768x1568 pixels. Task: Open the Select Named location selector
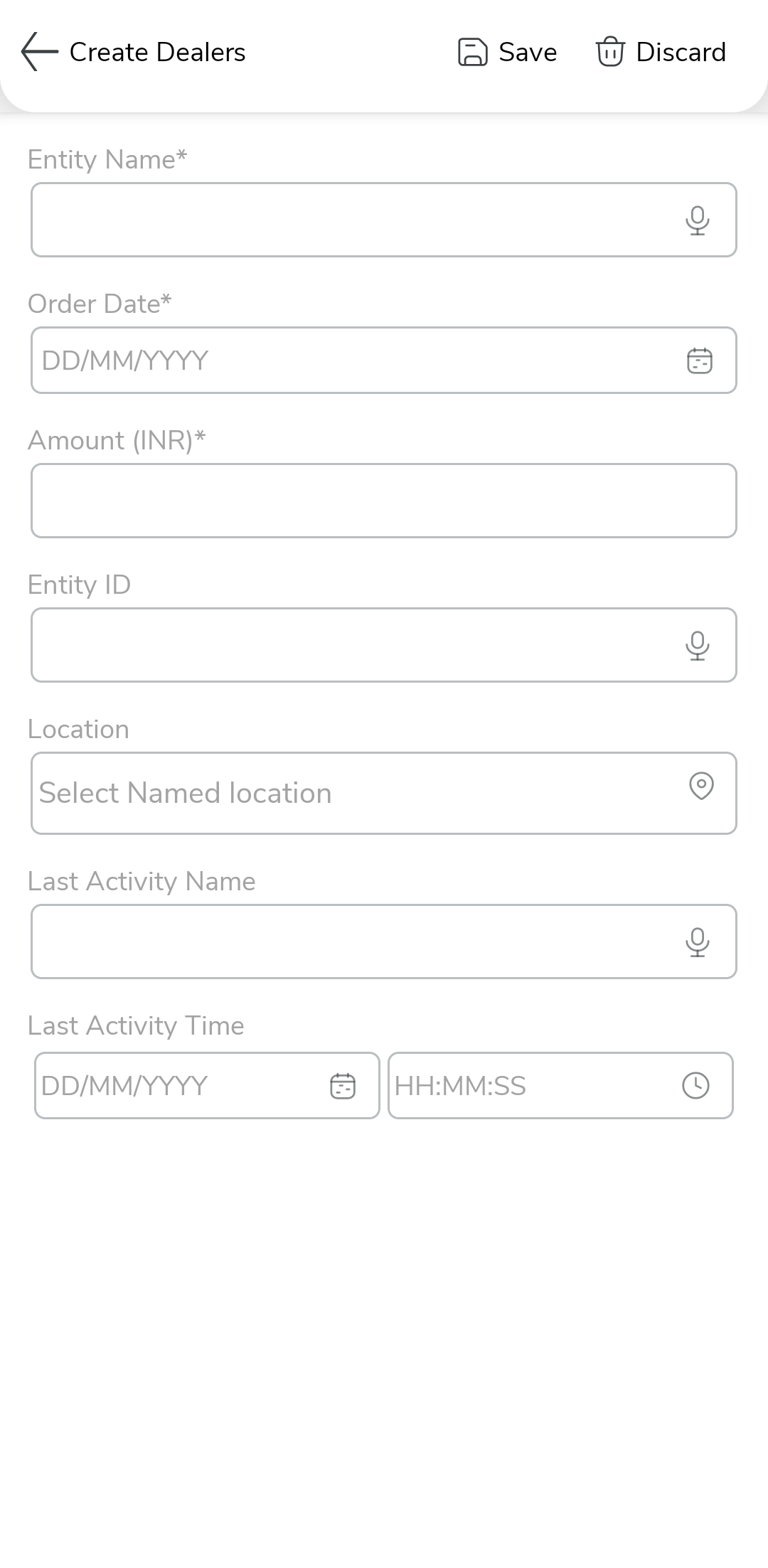(x=348, y=794)
